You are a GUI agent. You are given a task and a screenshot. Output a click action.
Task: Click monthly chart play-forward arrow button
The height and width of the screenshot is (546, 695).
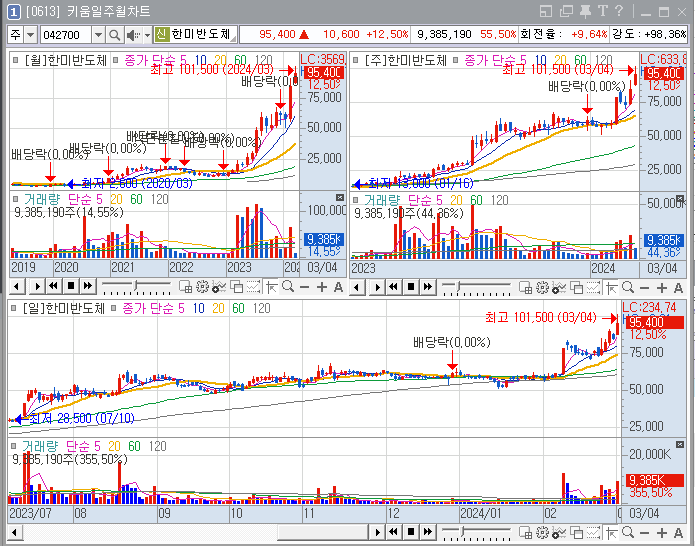(37, 286)
